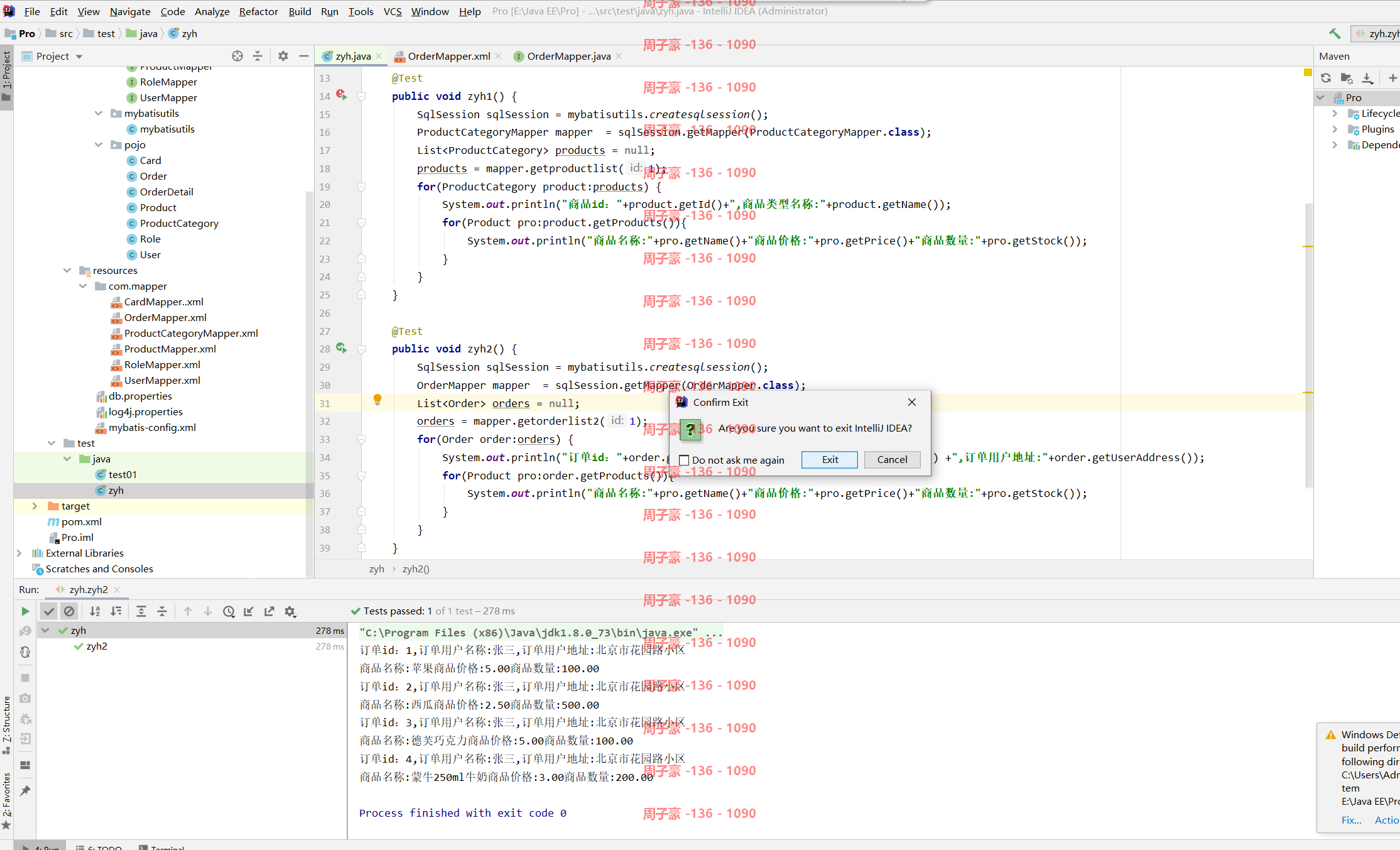Run zyh2 test from gutter icon
The height and width of the screenshot is (850, 1400).
[x=341, y=347]
